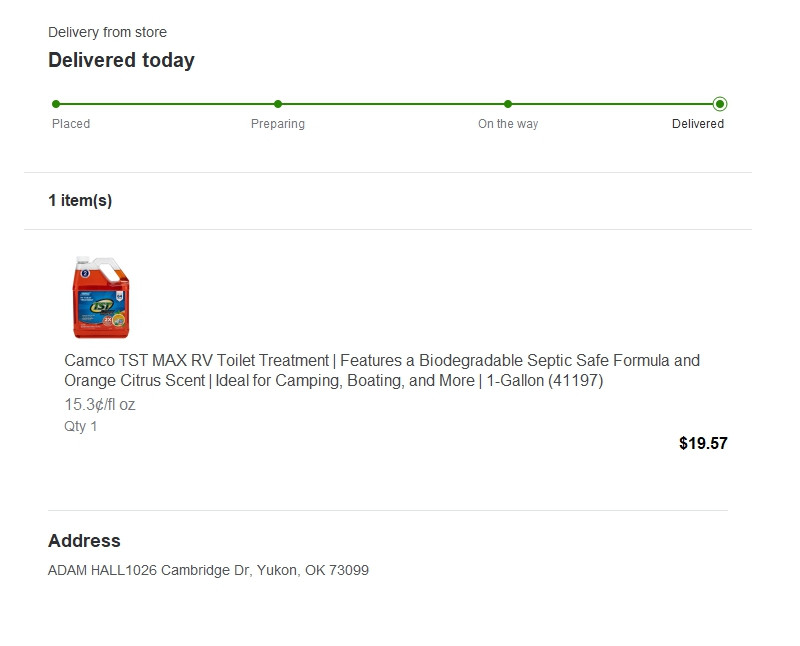Open the Camco TST product image
Screen dimensions: 800x646
(101, 297)
